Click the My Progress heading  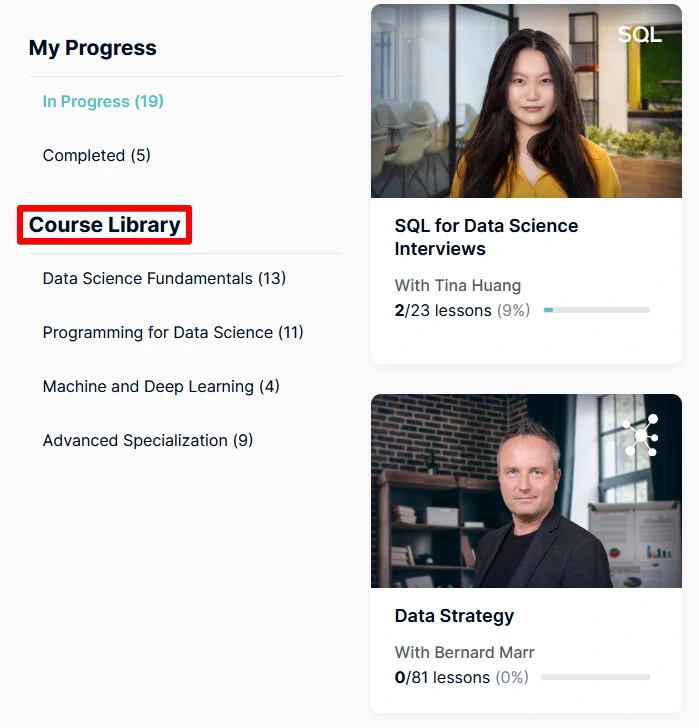(x=93, y=48)
